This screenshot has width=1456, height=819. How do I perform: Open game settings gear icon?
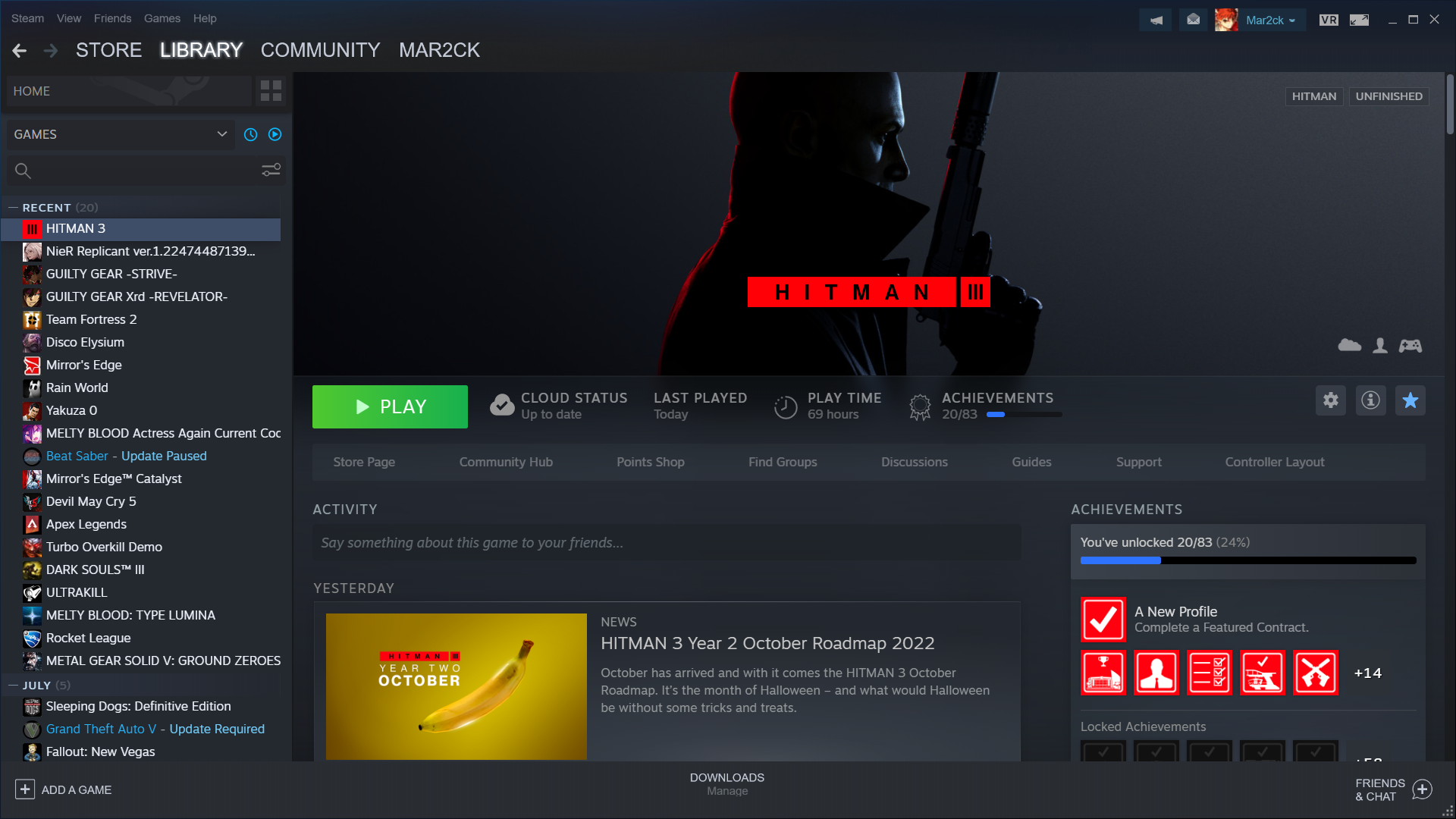pyautogui.click(x=1331, y=400)
